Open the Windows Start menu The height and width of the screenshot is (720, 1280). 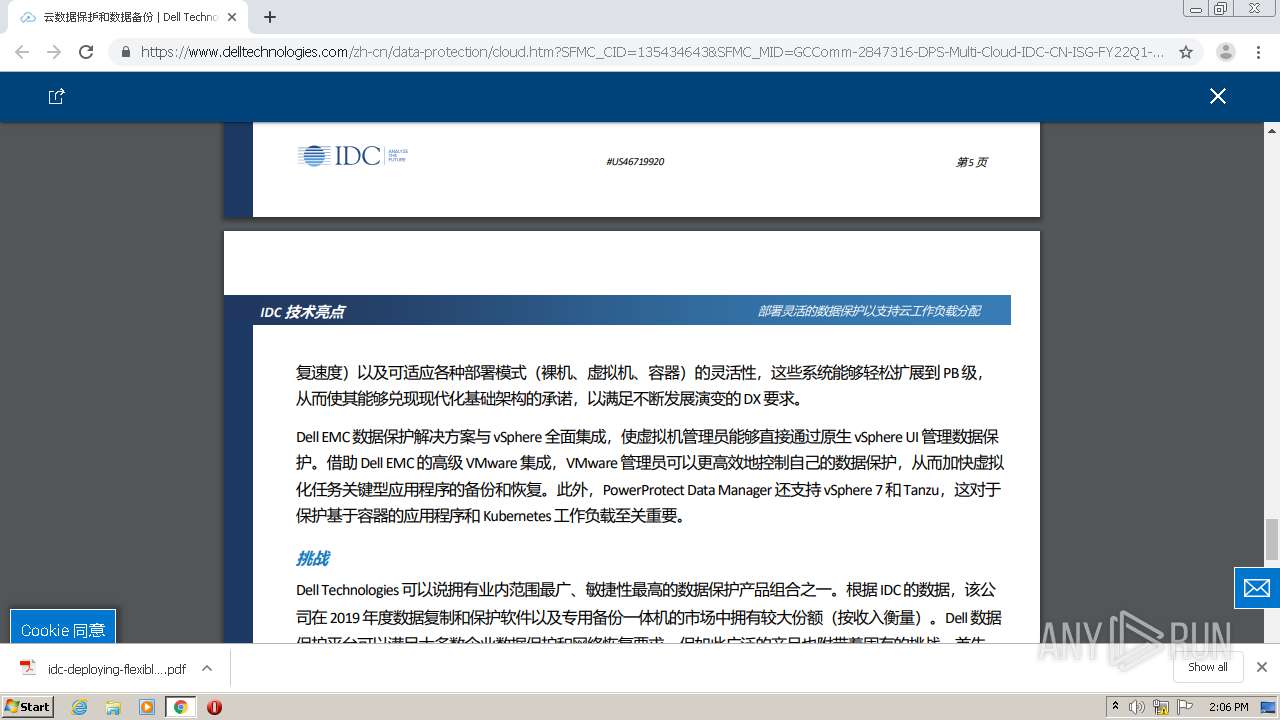pos(28,706)
